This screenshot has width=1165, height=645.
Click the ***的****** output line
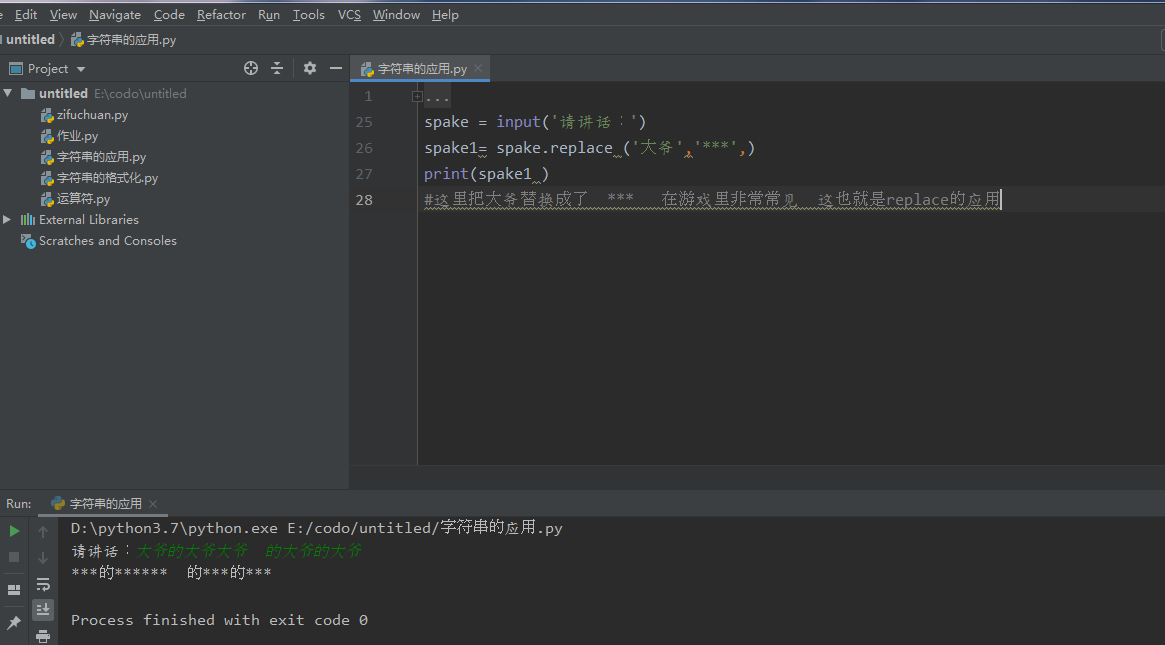pos(172,572)
